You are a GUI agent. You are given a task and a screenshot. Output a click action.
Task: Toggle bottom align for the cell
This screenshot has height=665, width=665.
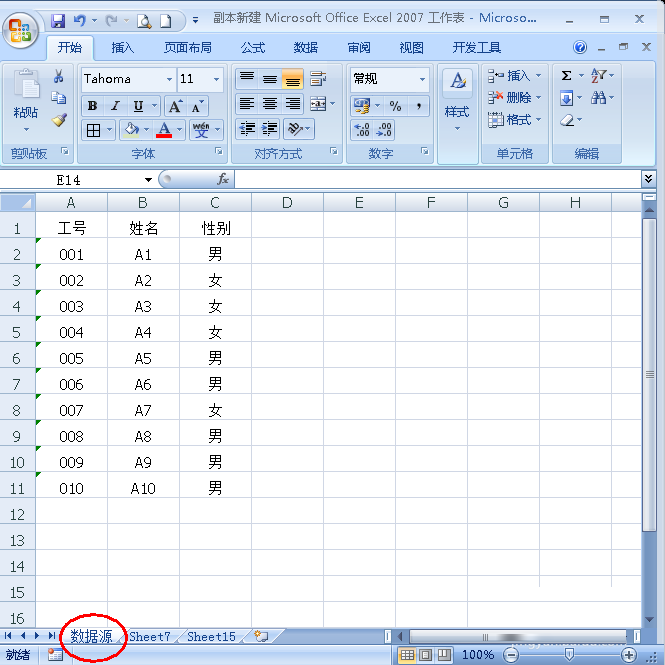pyautogui.click(x=293, y=78)
